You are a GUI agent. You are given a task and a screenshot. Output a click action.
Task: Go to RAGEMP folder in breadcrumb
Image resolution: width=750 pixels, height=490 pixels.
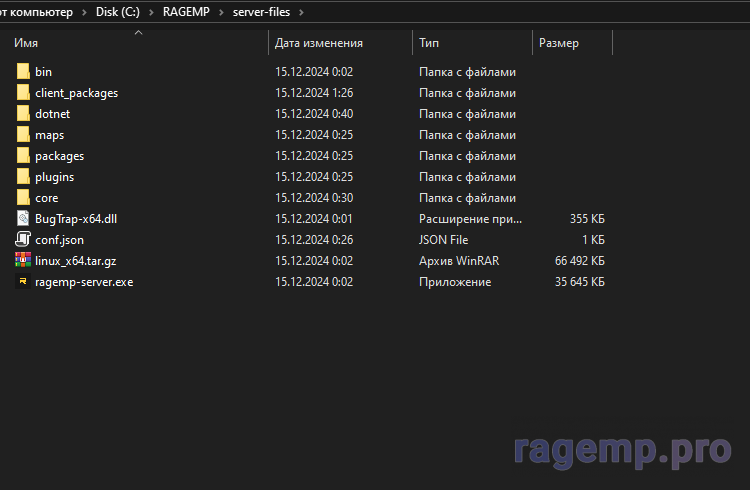186,12
